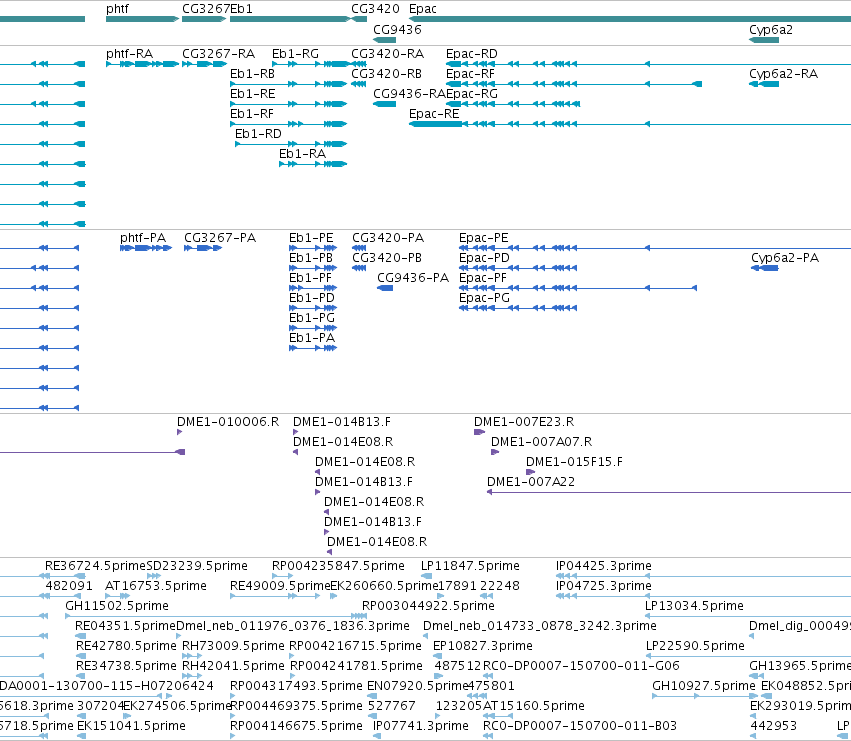Click the CG9436 gene label in top track
This screenshot has width=851, height=741.
tap(397, 30)
